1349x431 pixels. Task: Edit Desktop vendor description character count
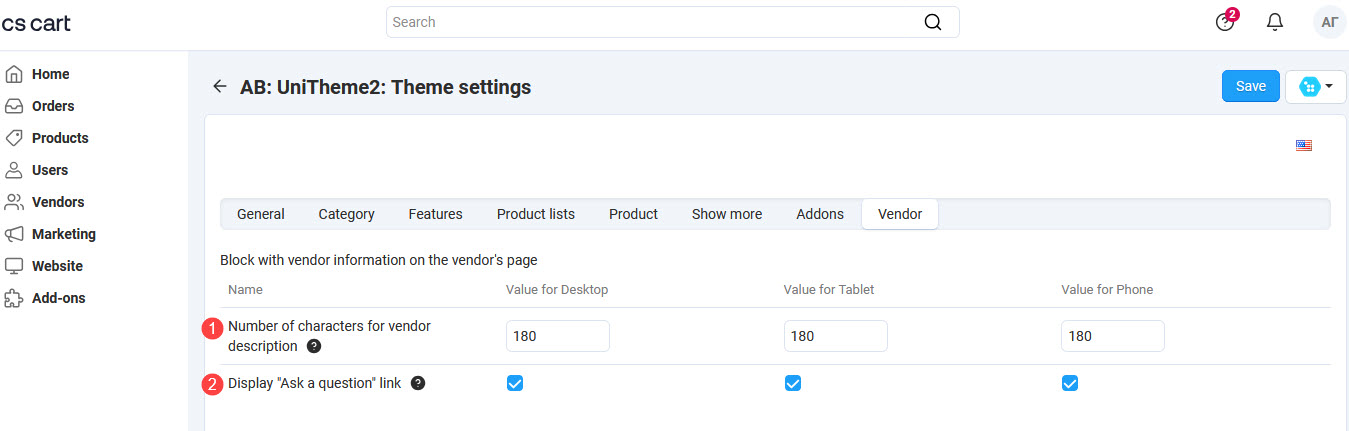[558, 336]
